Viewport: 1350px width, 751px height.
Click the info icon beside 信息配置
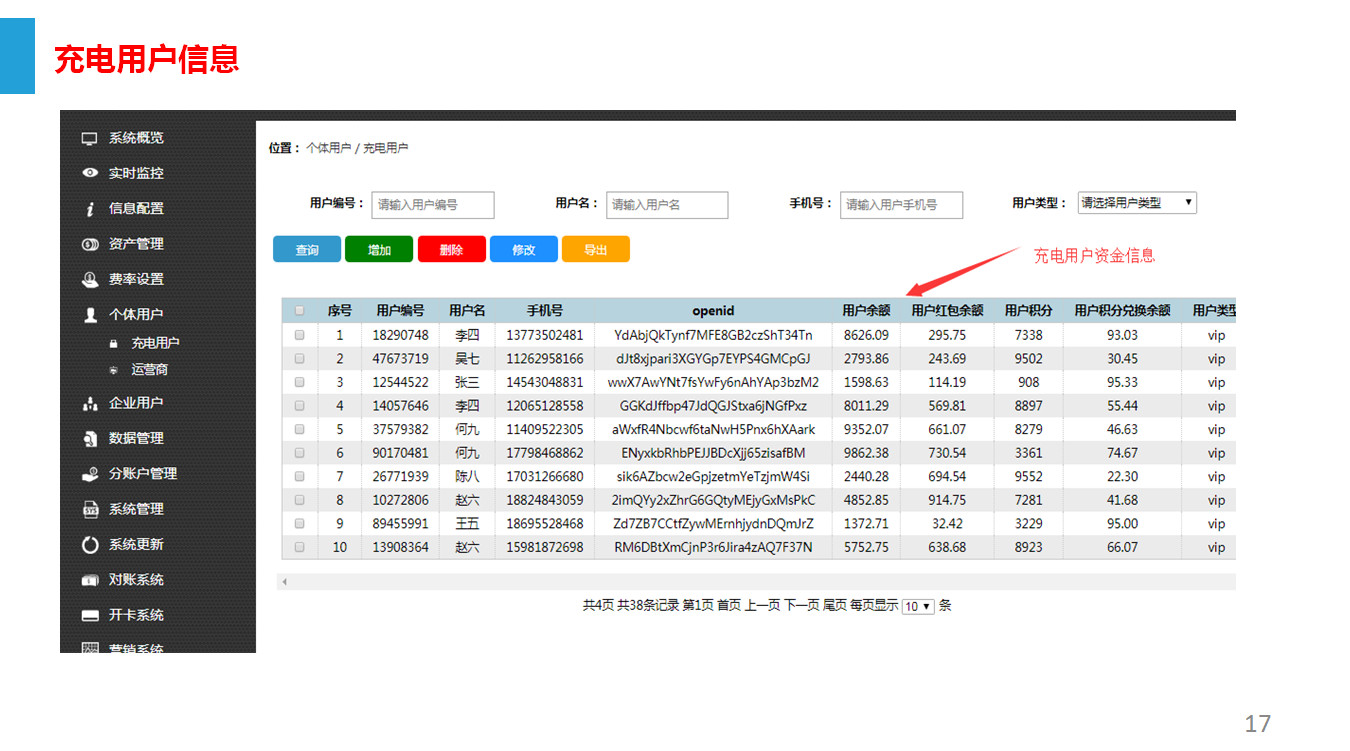point(90,209)
